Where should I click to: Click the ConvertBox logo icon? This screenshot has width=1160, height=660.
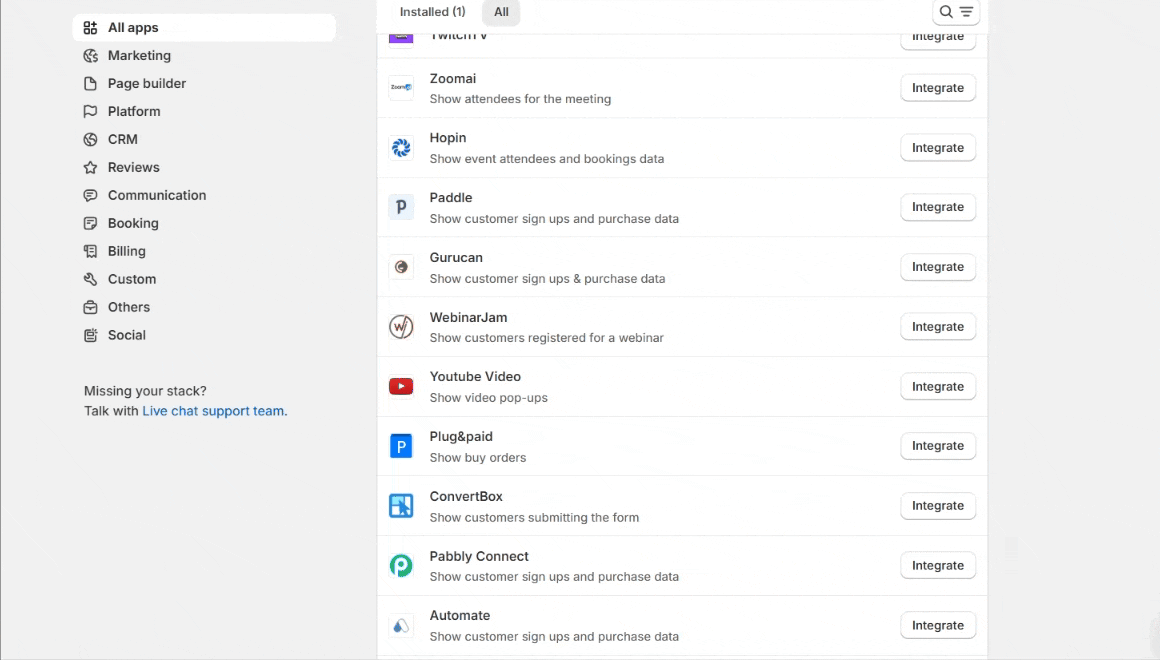[x=401, y=506]
